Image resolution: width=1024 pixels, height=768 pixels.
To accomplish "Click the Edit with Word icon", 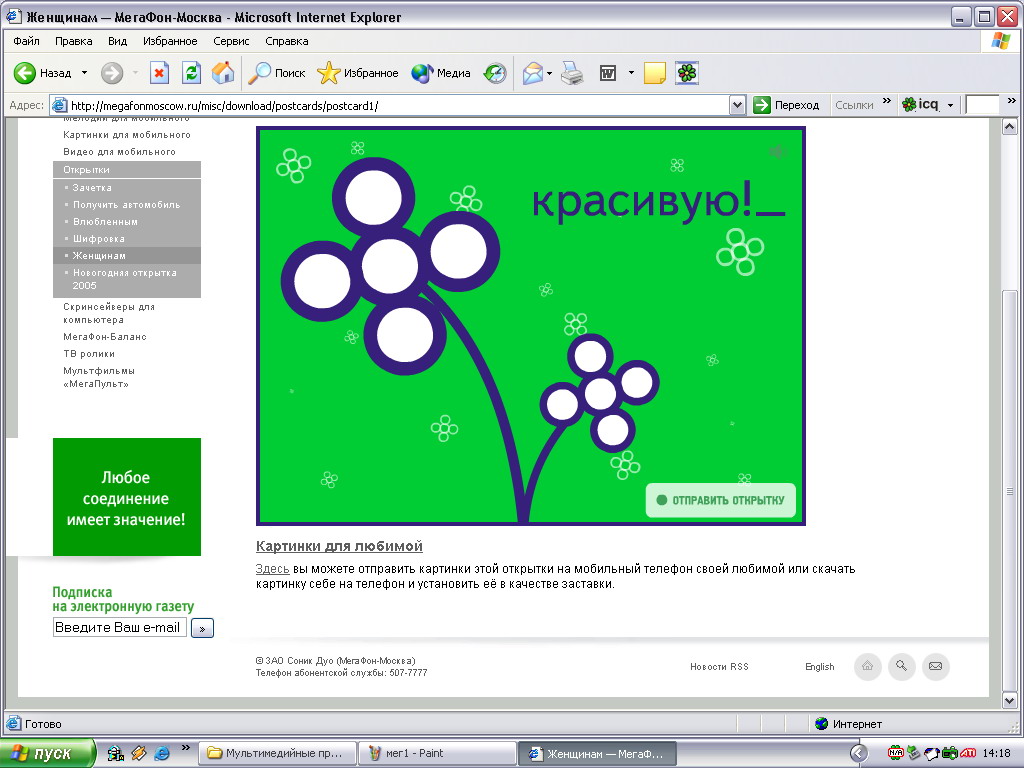I will pos(608,73).
